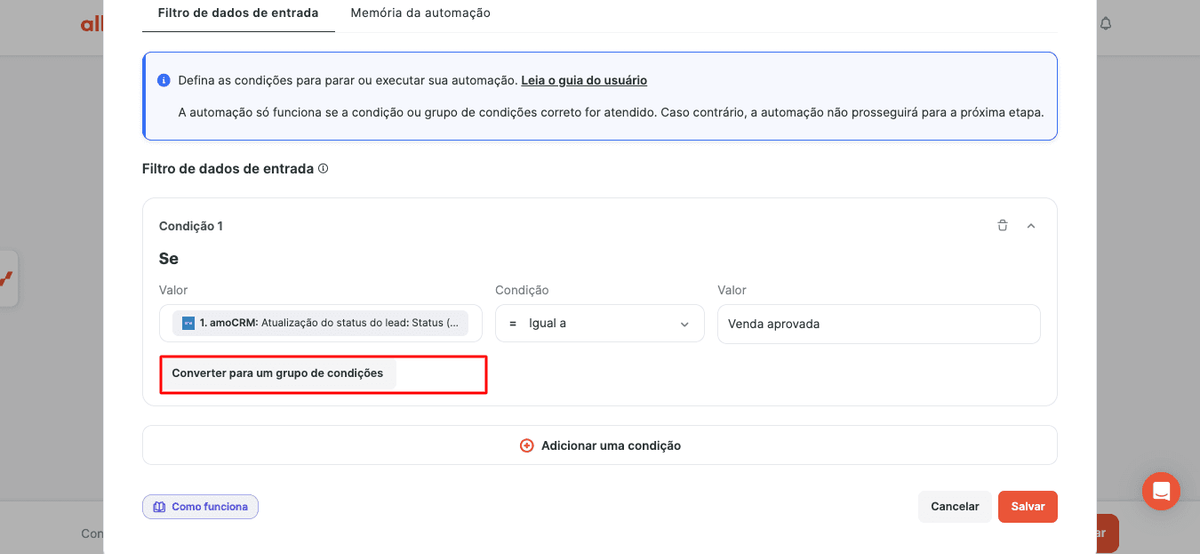Click the Condição 1 title text
Image resolution: width=1200 pixels, height=554 pixels.
[191, 226]
